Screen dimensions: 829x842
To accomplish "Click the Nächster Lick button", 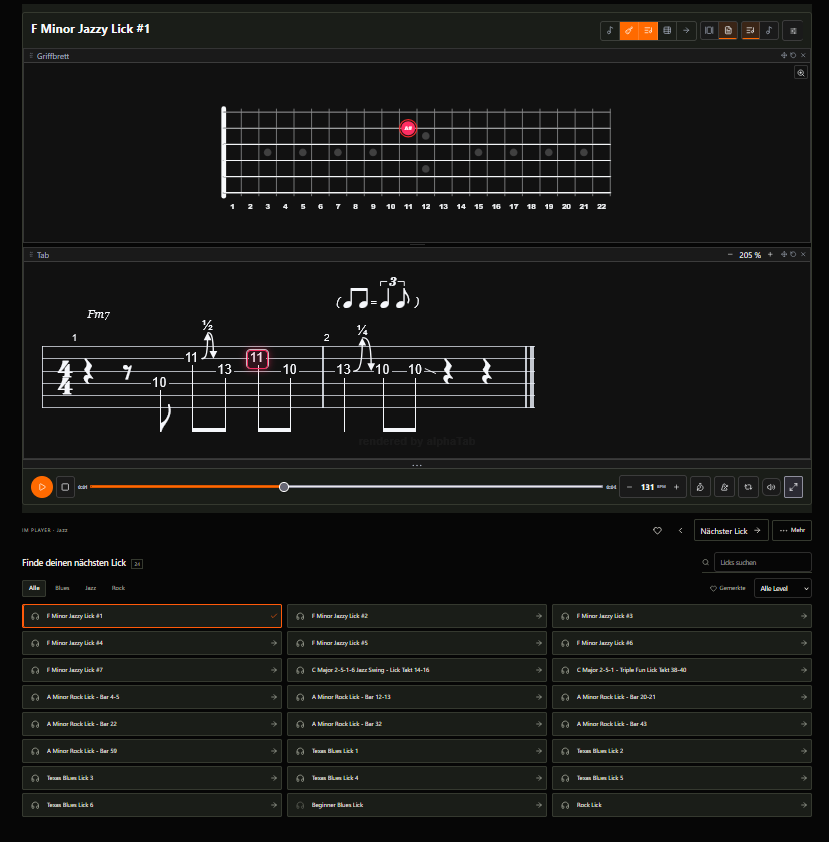I will click(x=731, y=531).
